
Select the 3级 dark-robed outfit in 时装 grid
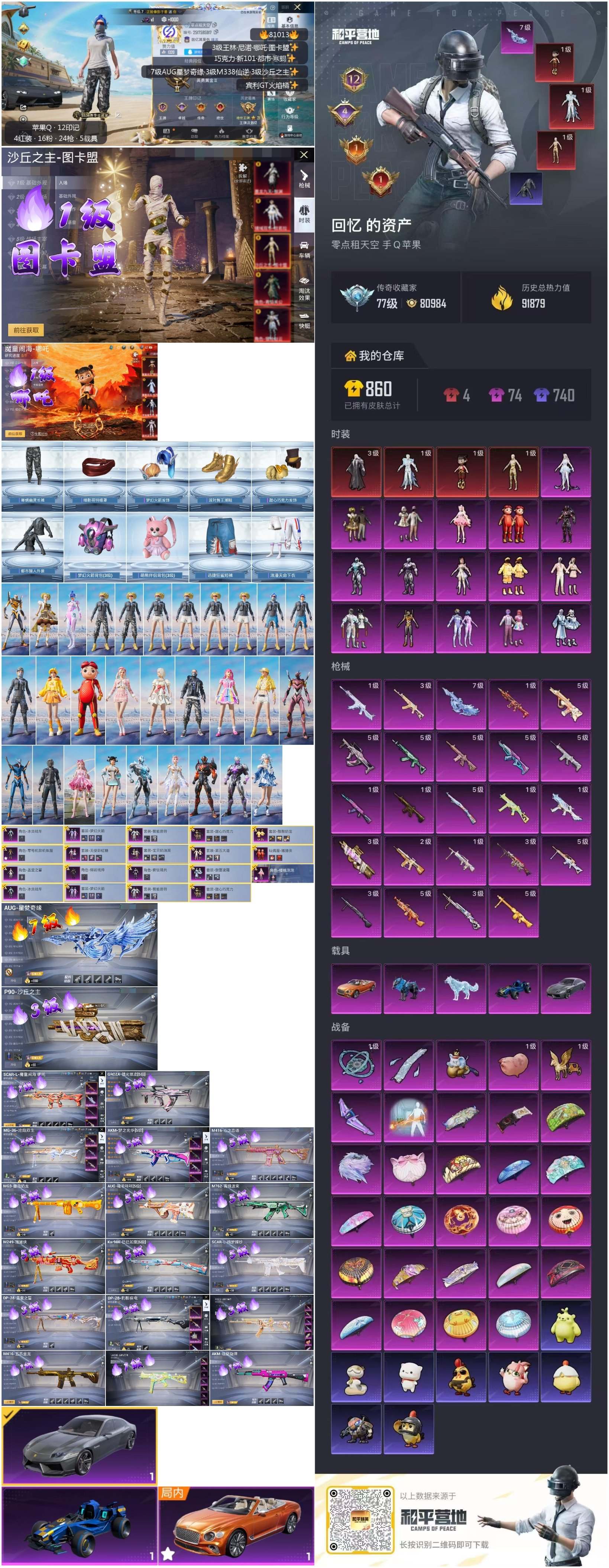(356, 472)
